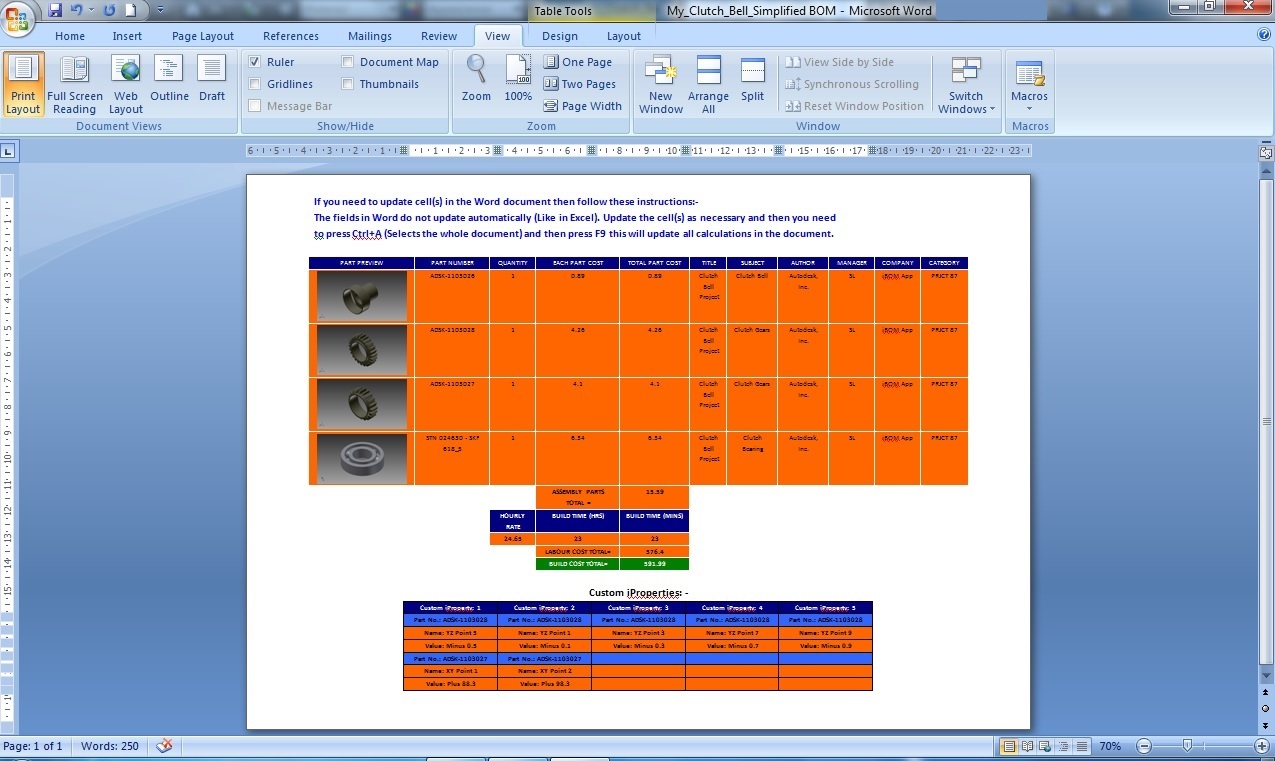Image resolution: width=1275 pixels, height=761 pixels.
Task: Click Zoom In plus button
Action: tap(1261, 746)
